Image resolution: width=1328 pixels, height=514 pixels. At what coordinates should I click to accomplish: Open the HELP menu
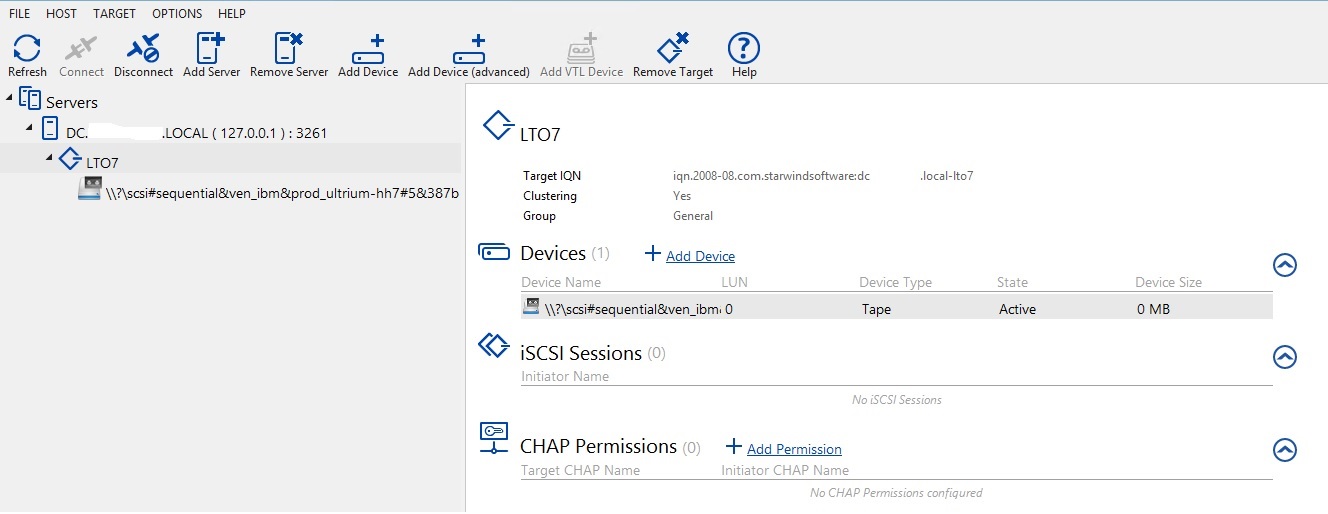point(232,14)
